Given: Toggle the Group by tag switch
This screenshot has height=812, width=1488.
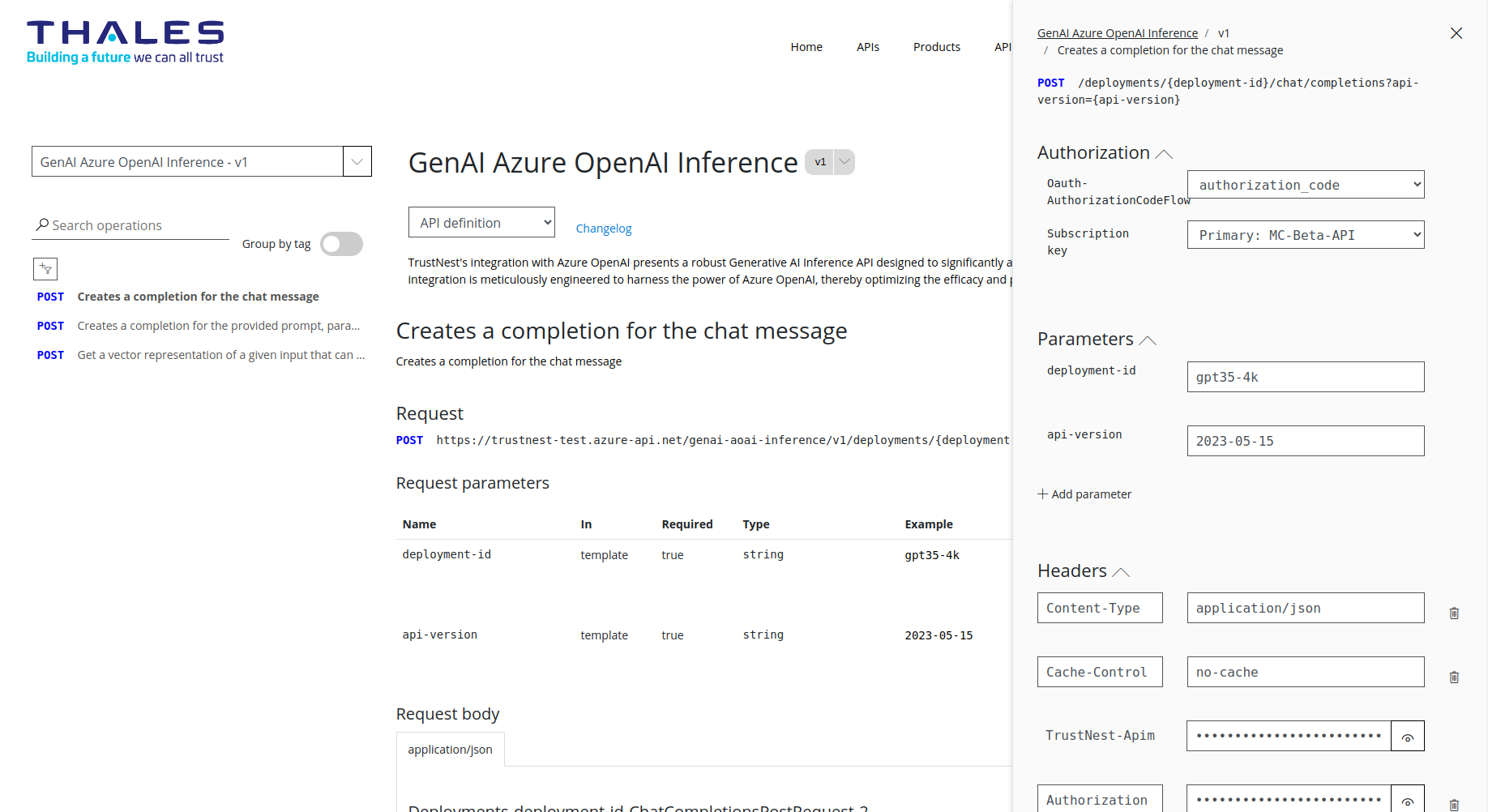Looking at the screenshot, I should (x=341, y=244).
